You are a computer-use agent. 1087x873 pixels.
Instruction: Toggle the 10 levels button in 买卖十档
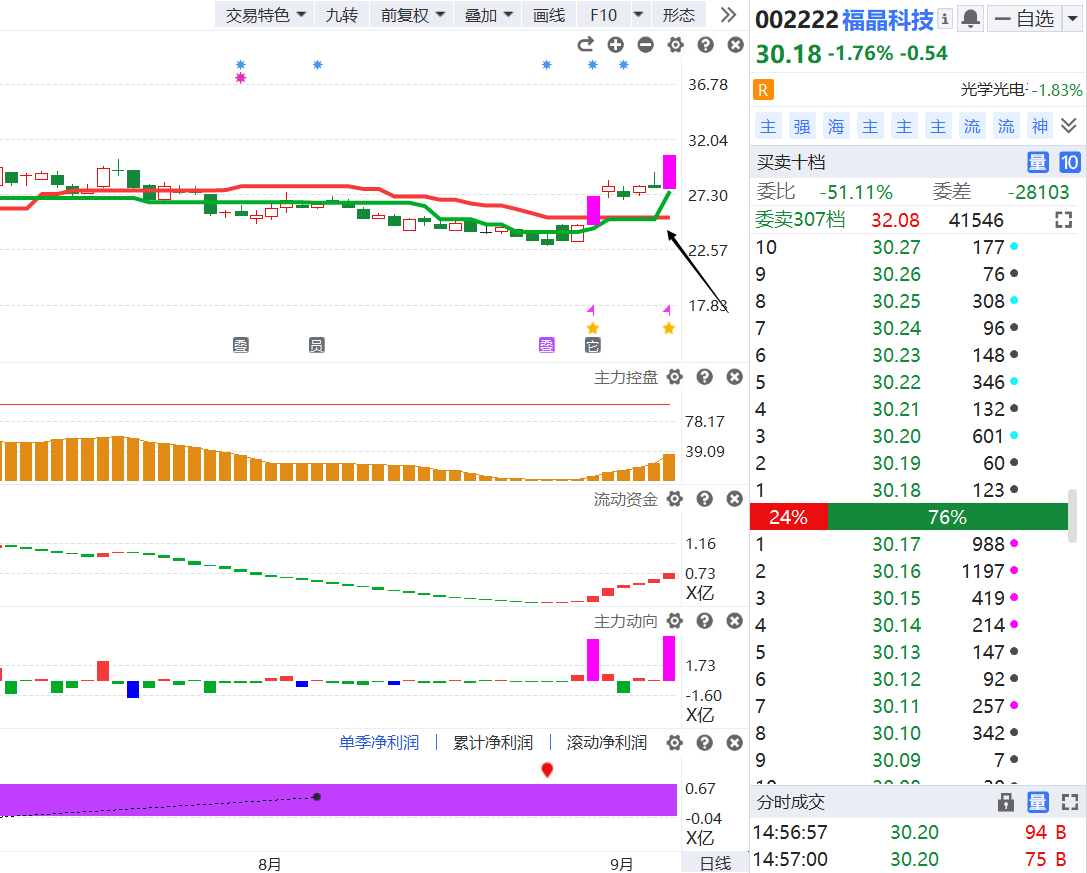1070,162
